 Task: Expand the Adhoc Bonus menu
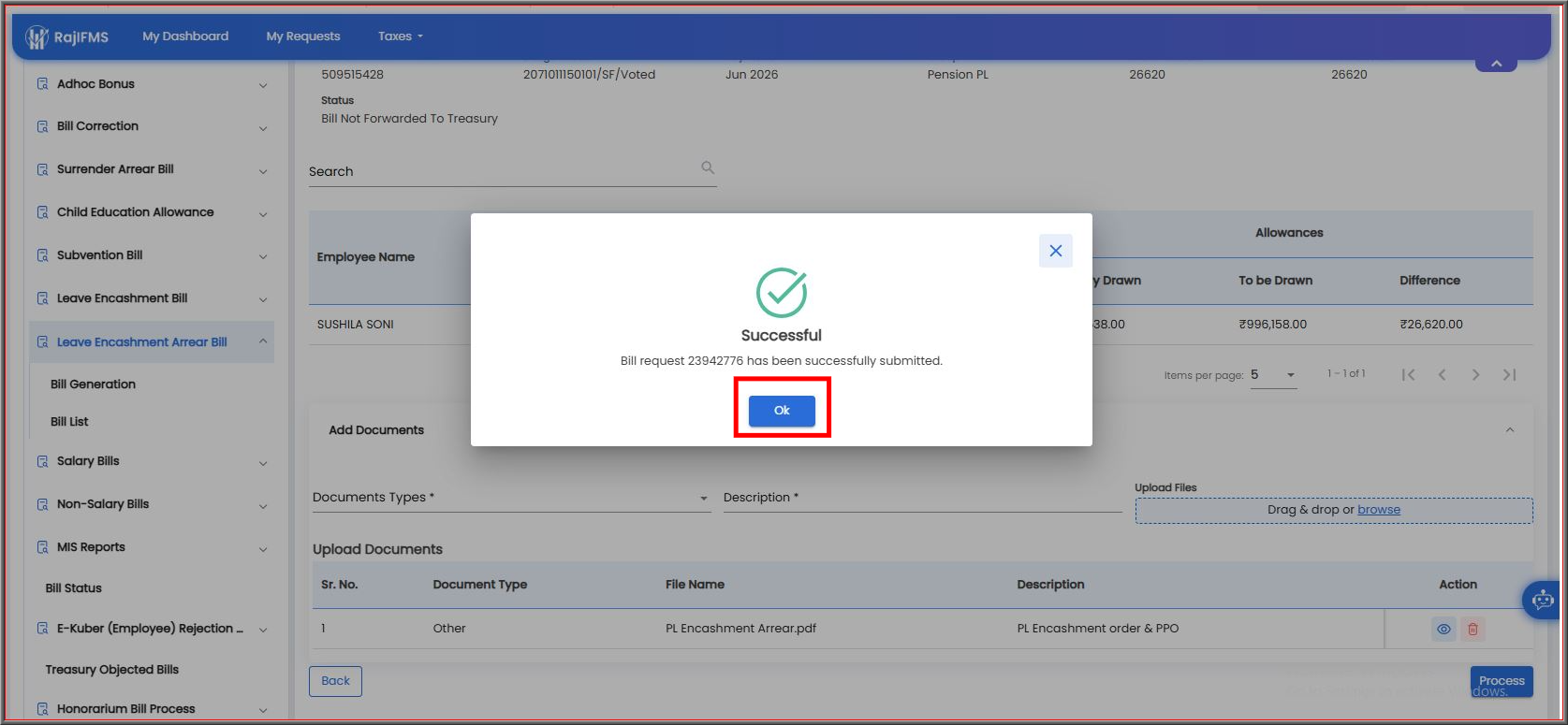[263, 85]
